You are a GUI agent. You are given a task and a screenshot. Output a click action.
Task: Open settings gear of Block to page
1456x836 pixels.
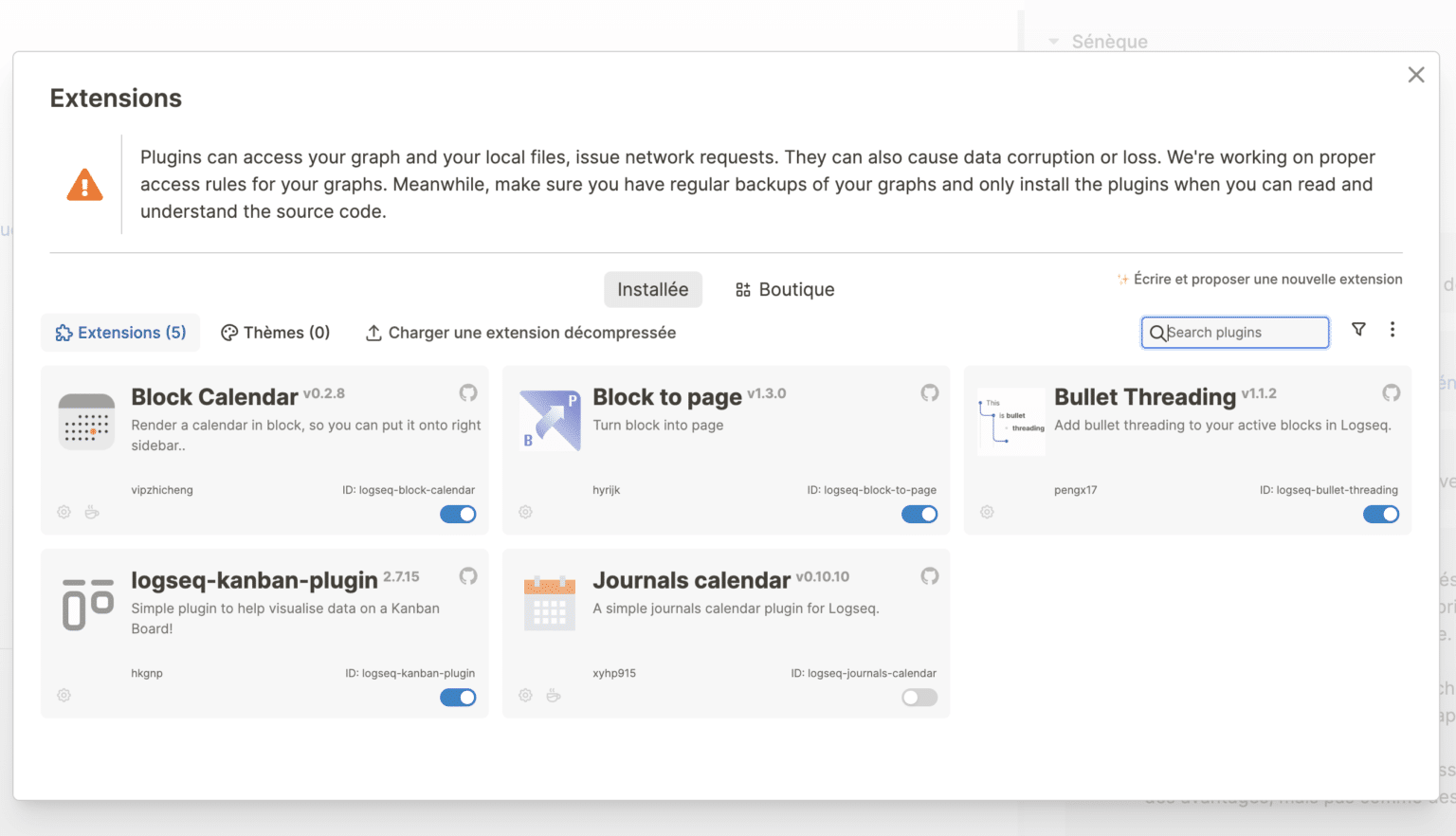coord(525,512)
